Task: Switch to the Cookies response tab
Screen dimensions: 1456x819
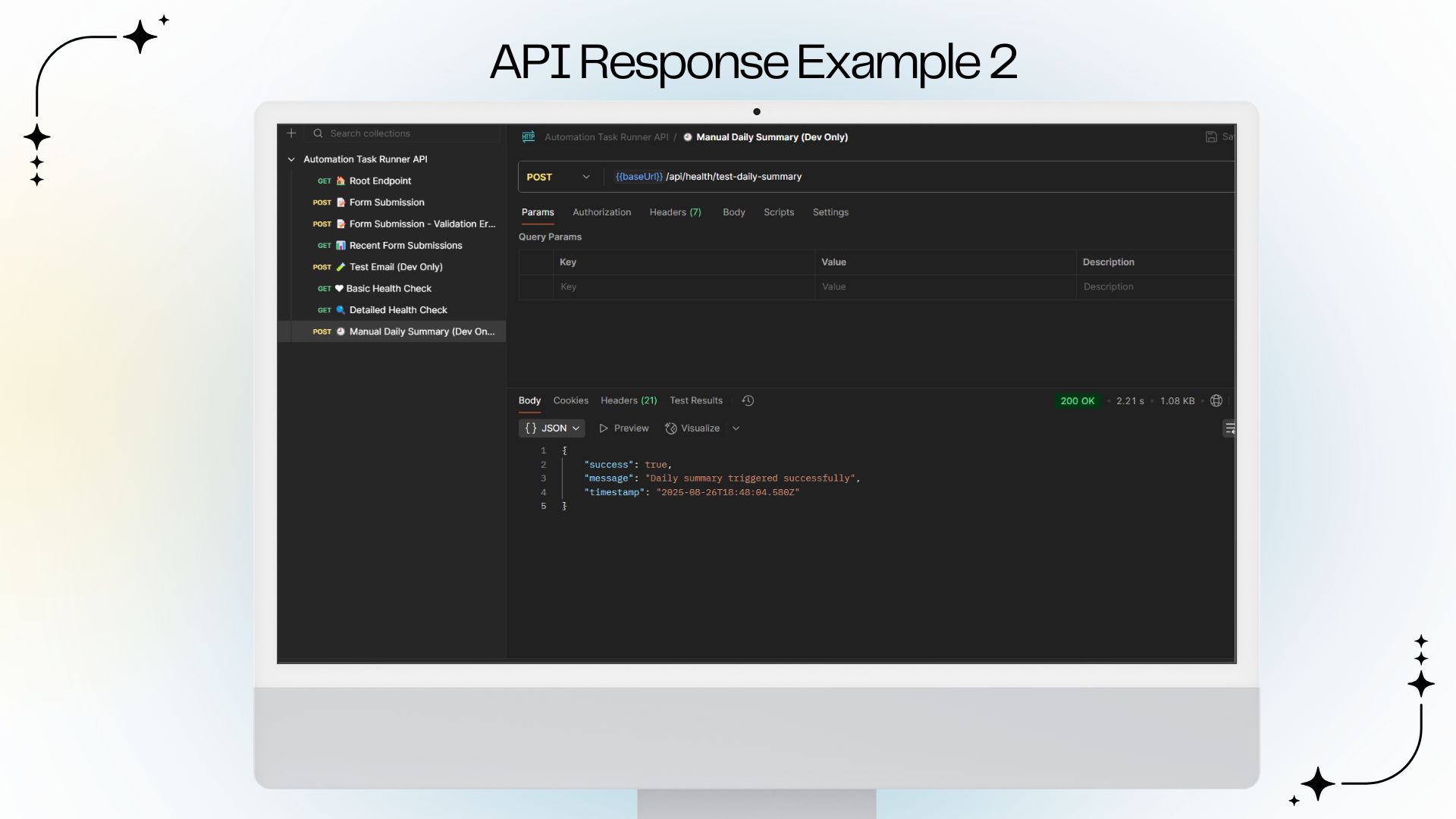Action: [x=570, y=400]
